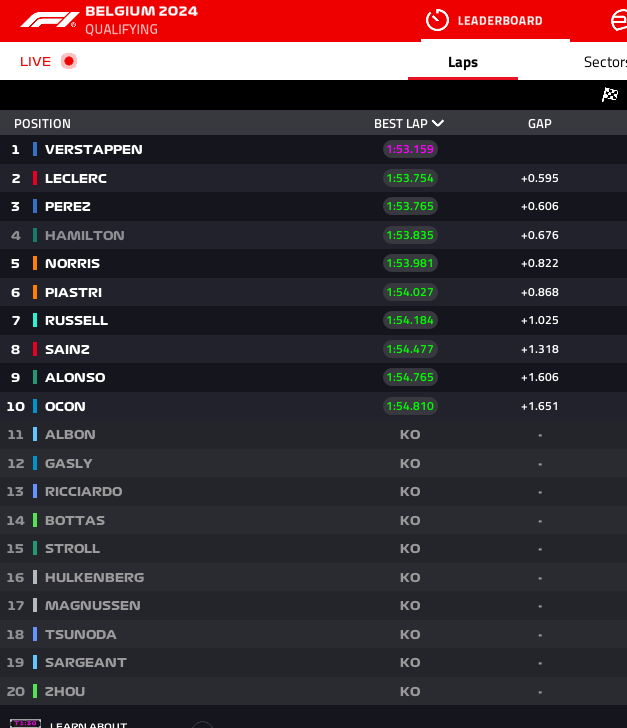The height and width of the screenshot is (728, 627).
Task: Click the +1.651 gap value
Action: tap(540, 406)
